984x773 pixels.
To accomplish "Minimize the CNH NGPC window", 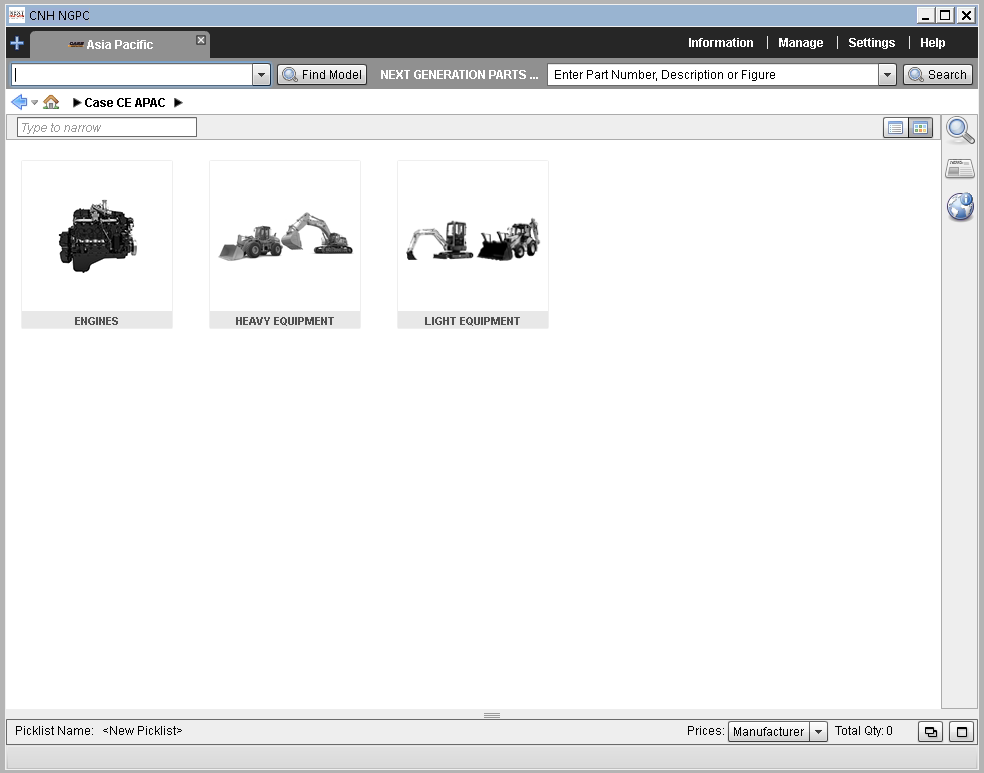I will coord(926,15).
